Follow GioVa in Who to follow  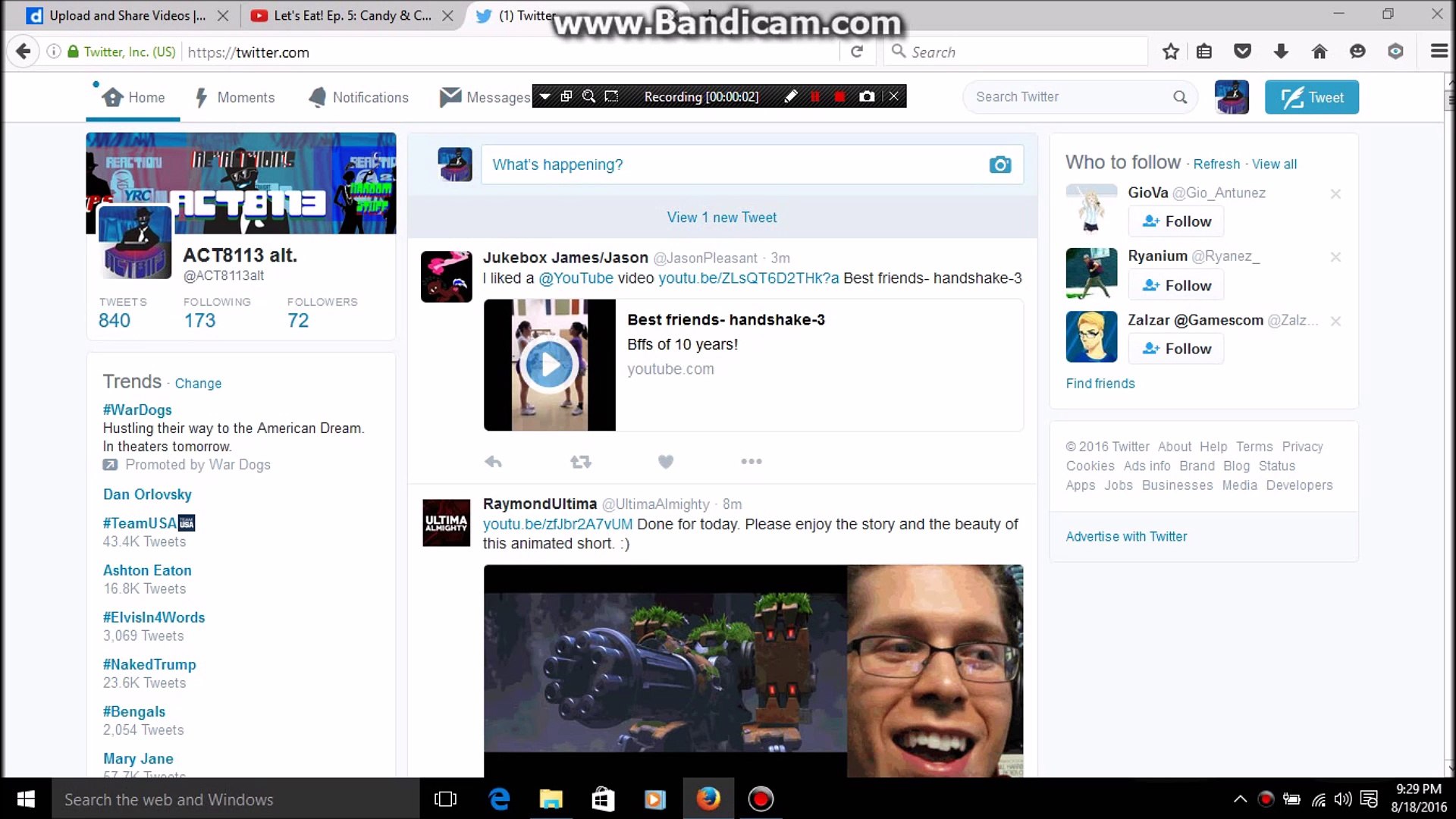1176,221
